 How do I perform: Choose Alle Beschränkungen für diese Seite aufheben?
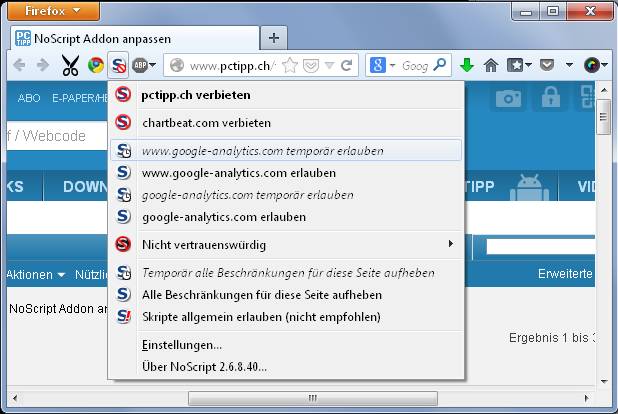tap(286, 295)
